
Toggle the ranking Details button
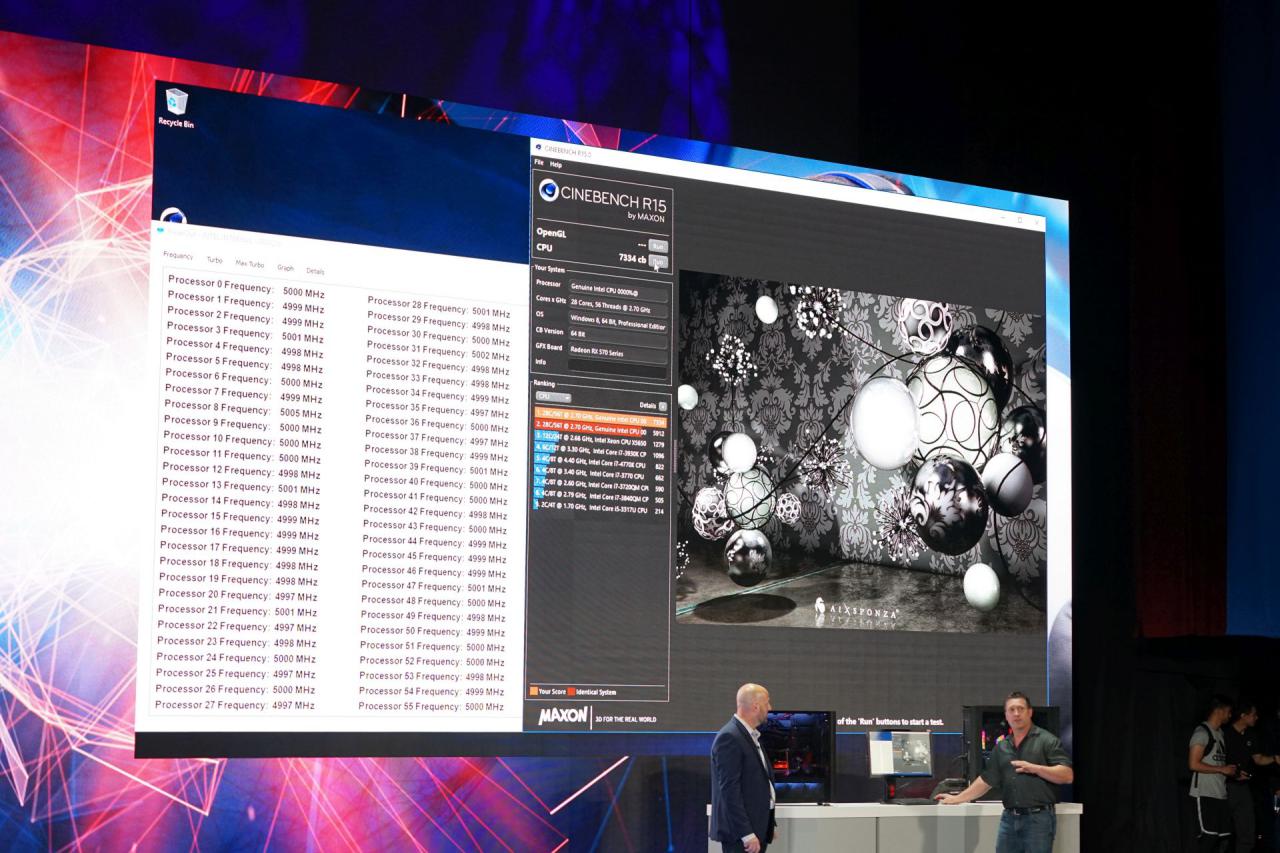tap(663, 406)
